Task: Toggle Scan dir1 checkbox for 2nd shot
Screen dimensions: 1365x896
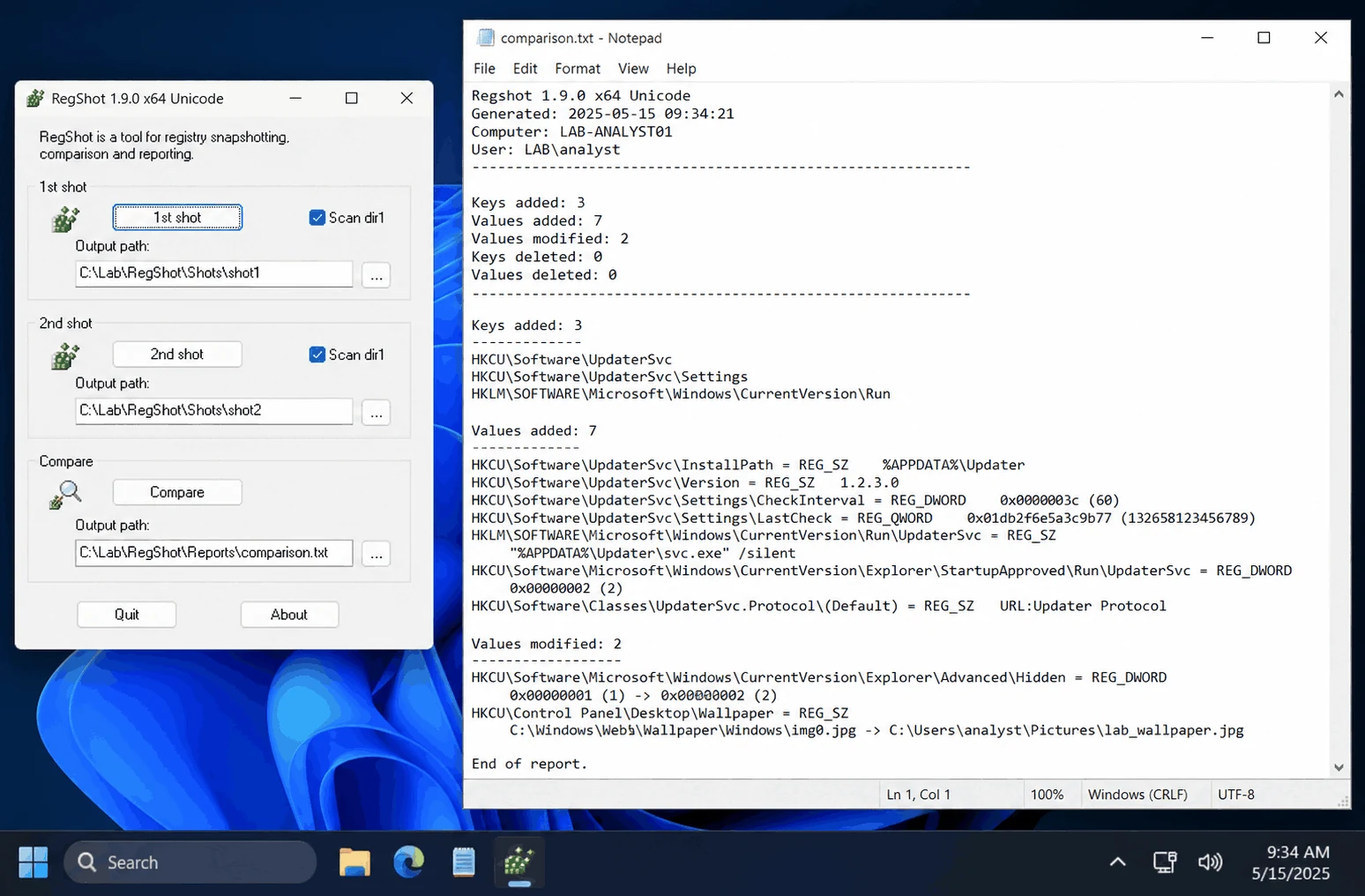Action: click(x=317, y=355)
